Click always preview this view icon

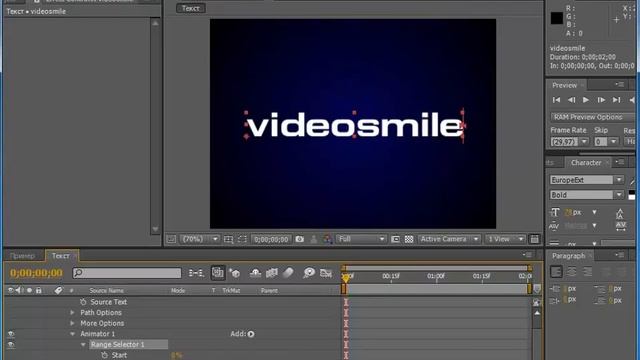point(171,239)
